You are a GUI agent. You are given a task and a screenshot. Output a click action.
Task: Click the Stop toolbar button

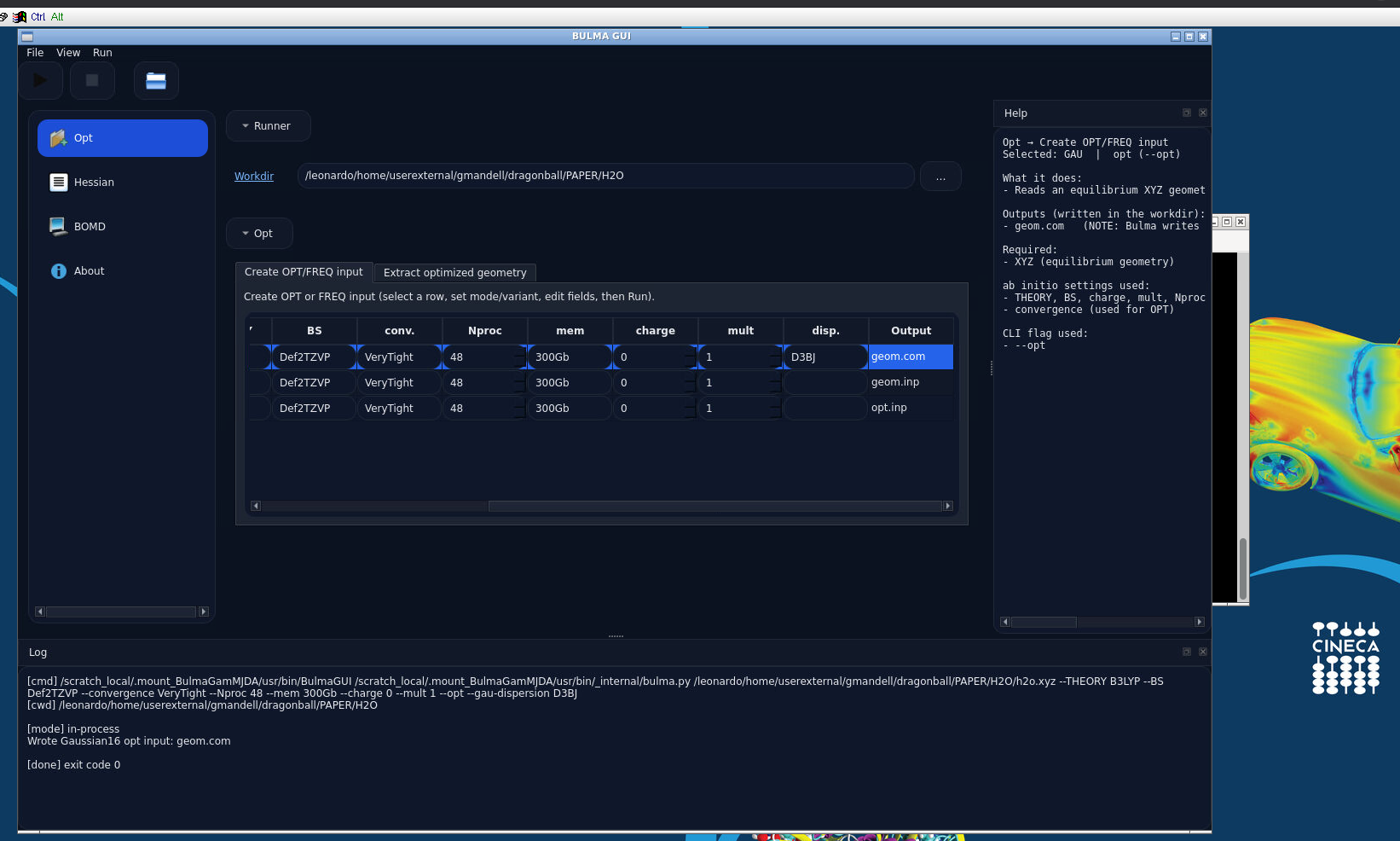pos(92,80)
